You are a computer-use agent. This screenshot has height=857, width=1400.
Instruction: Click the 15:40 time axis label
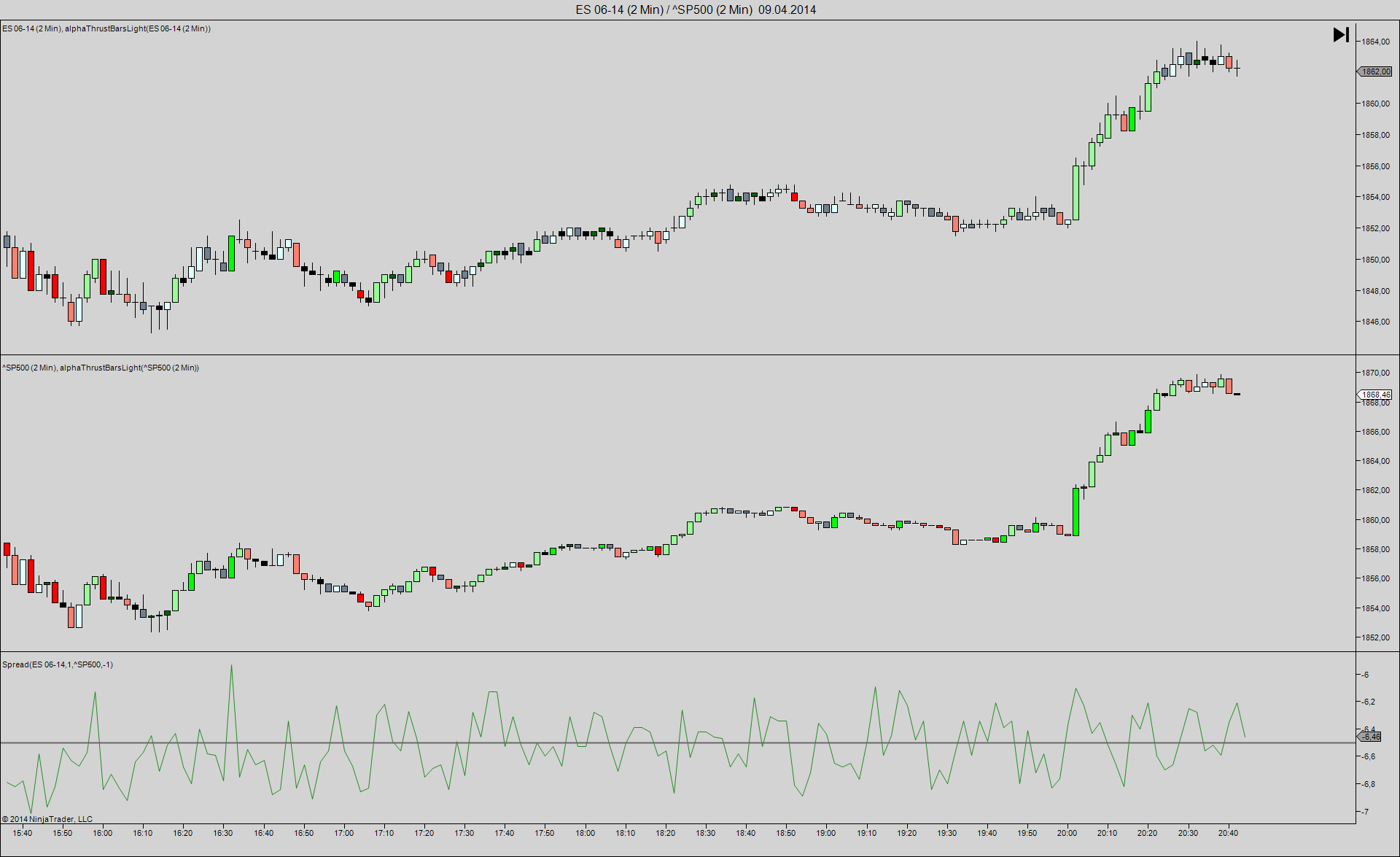[x=23, y=833]
